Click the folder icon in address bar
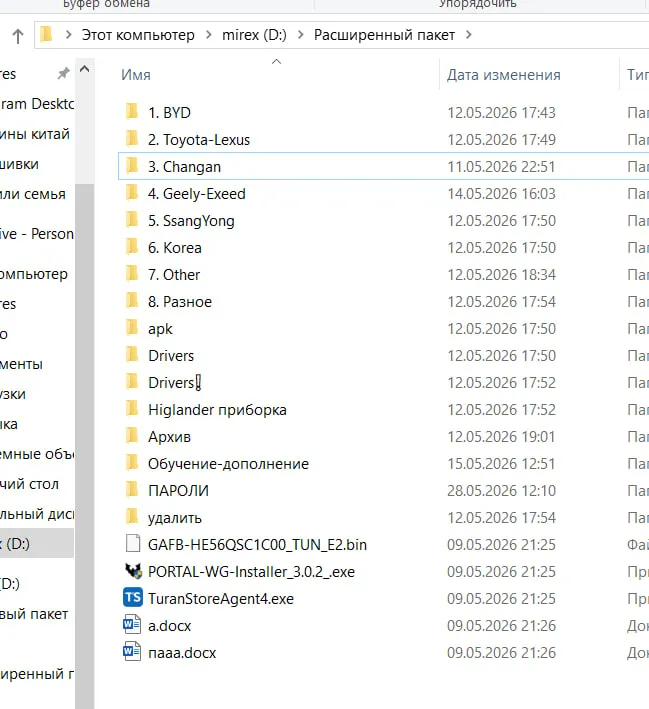The image size is (649, 709). 46,34
